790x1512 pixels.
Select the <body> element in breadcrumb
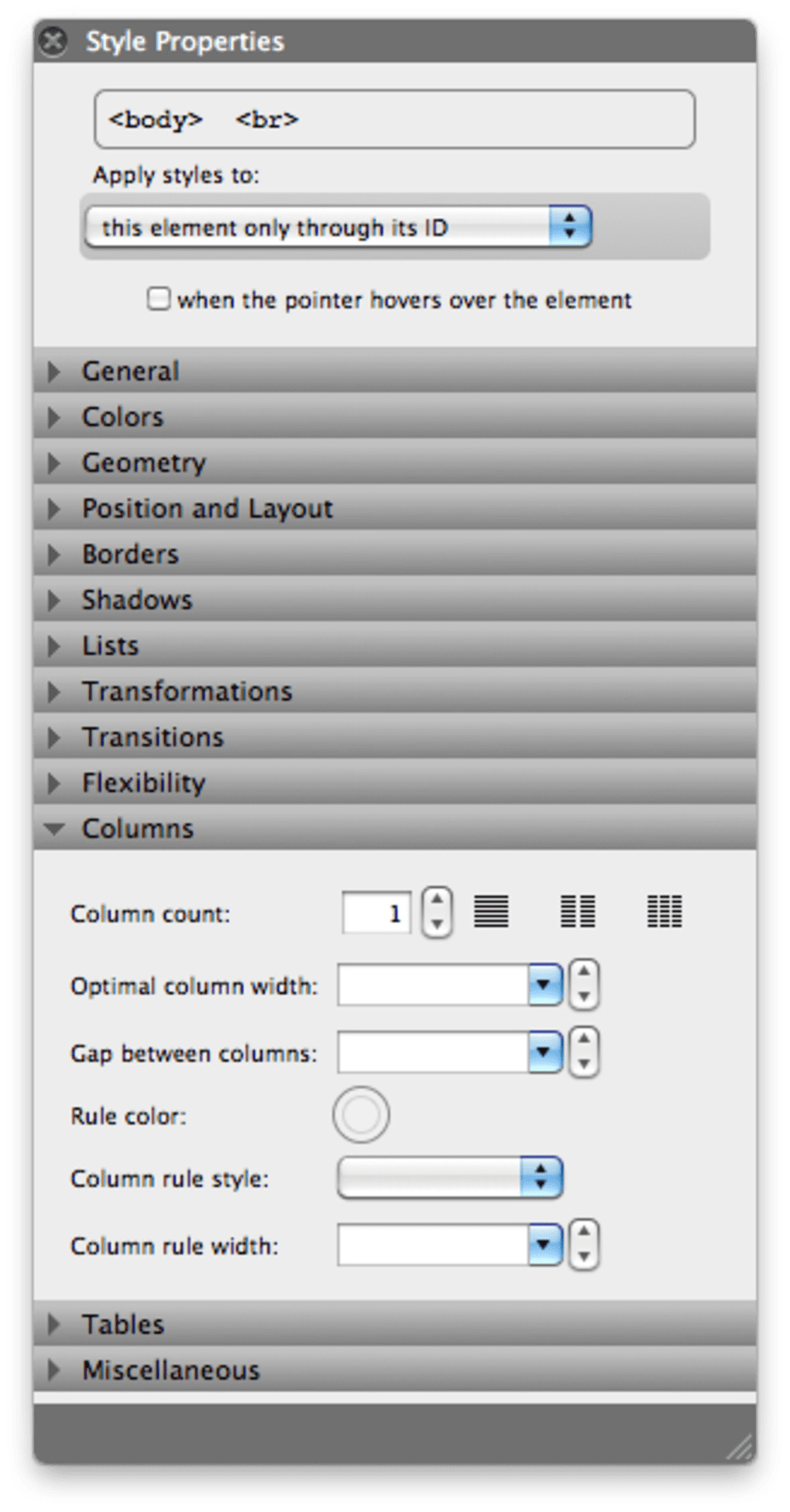(156, 120)
